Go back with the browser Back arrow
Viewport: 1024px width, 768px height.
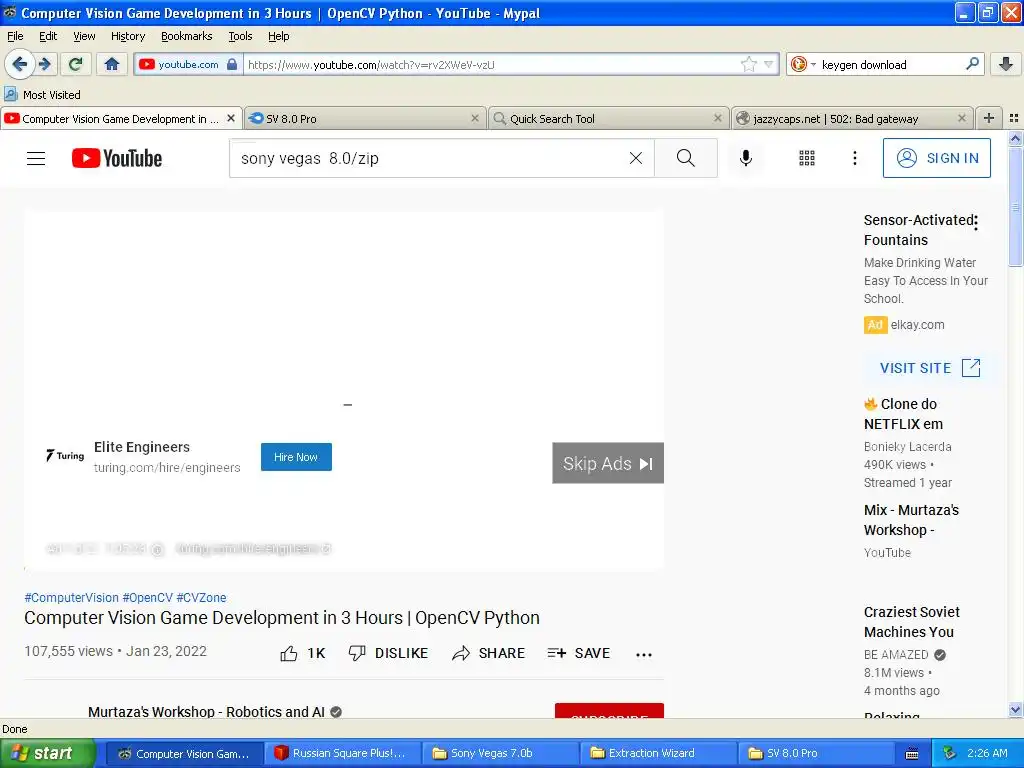[19, 64]
